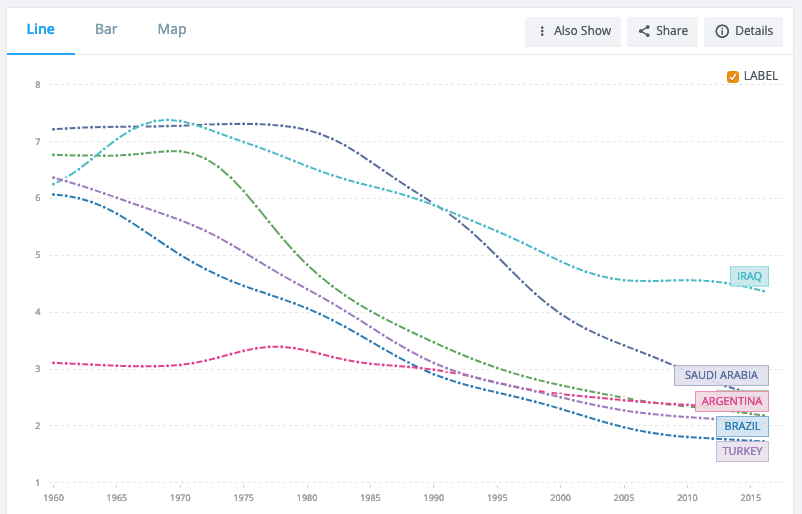Click the three-dot icon beside Also Show
The image size is (802, 514).
click(542, 31)
